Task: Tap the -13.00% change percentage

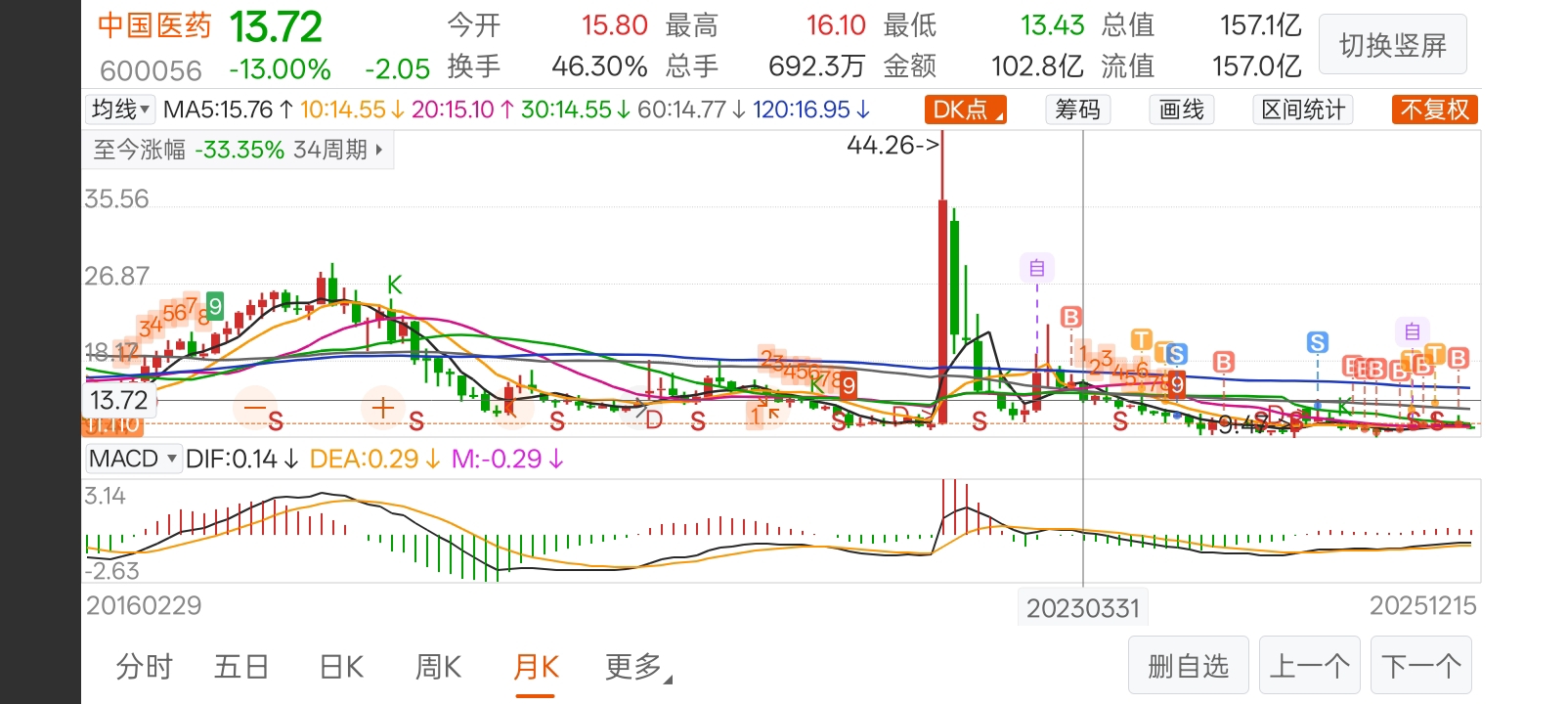Action: [x=280, y=69]
